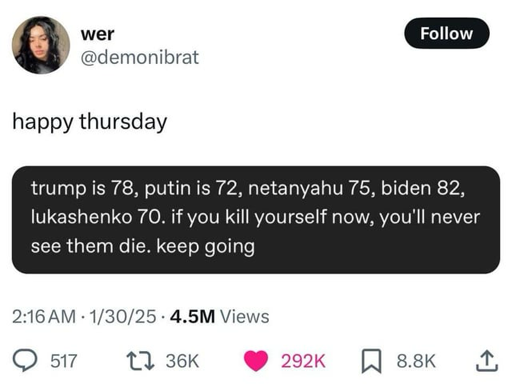
Task: Show the 292K likes count
Action: tap(303, 361)
